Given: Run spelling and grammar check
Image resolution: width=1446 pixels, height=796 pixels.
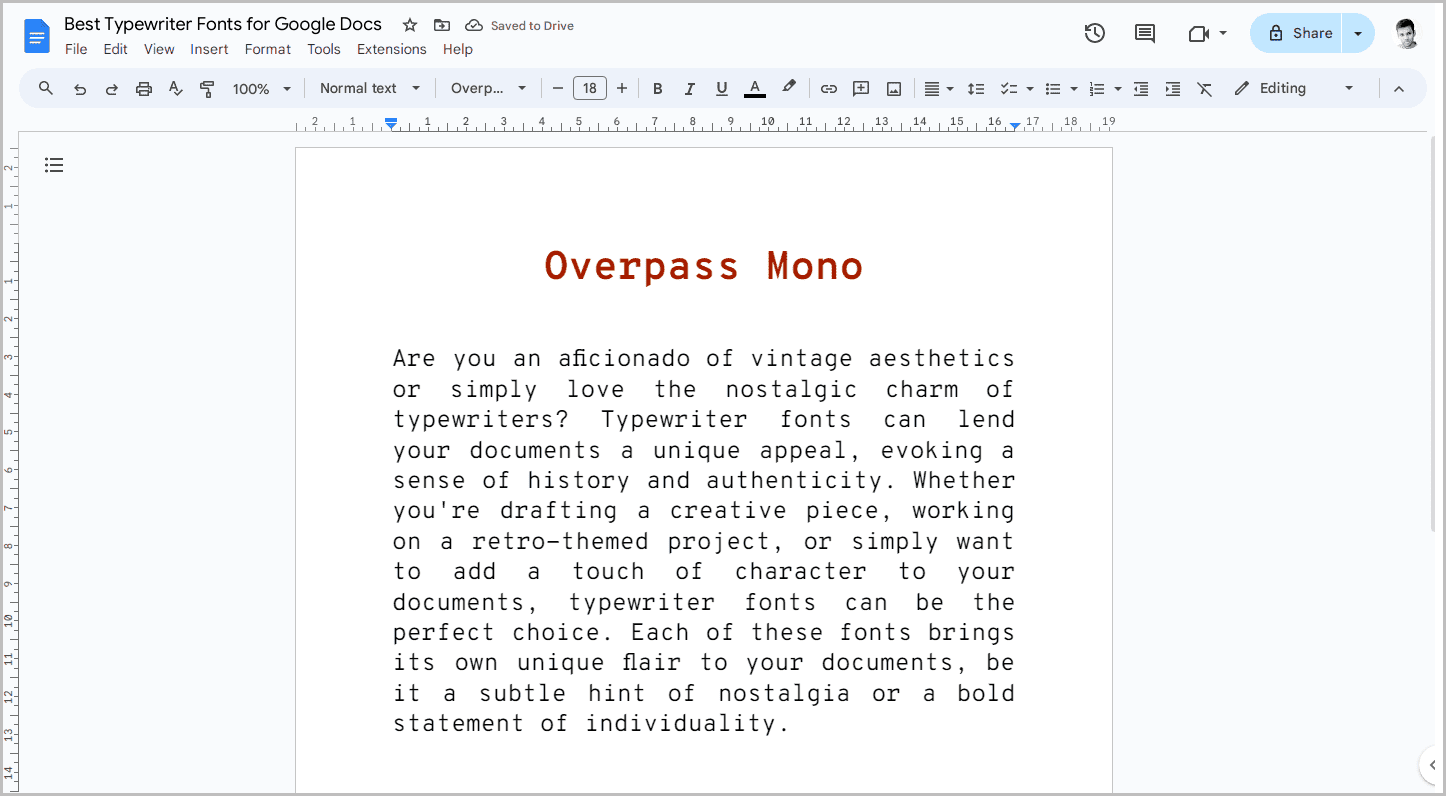Looking at the screenshot, I should [x=176, y=89].
